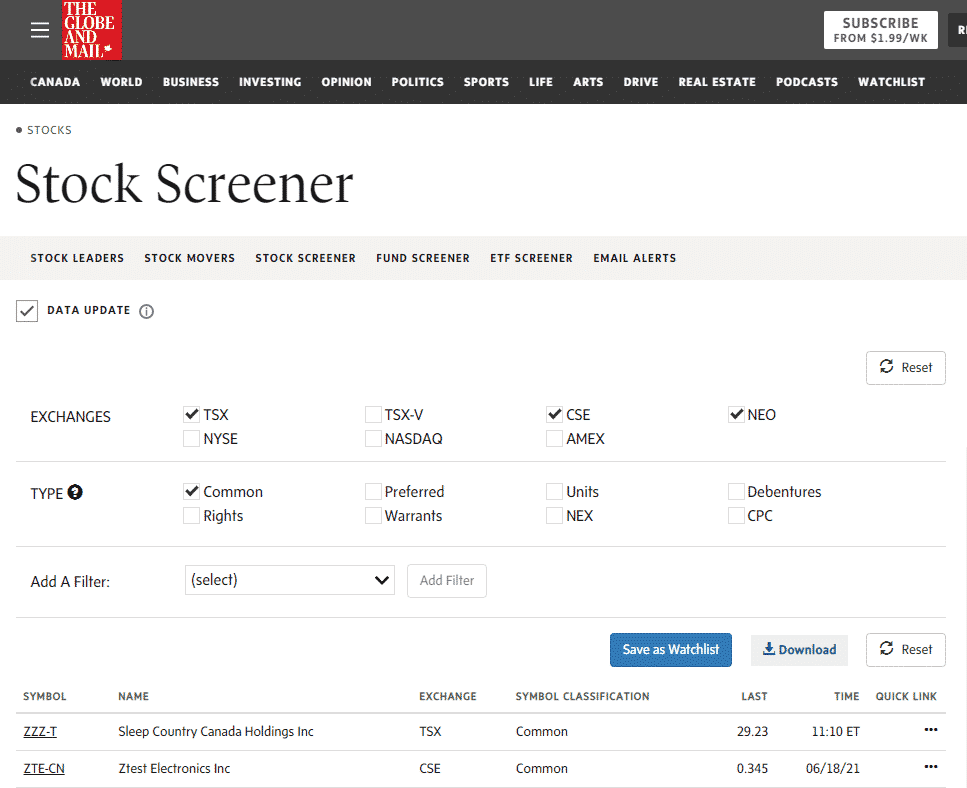Sort results by Symbol column header

(45, 696)
